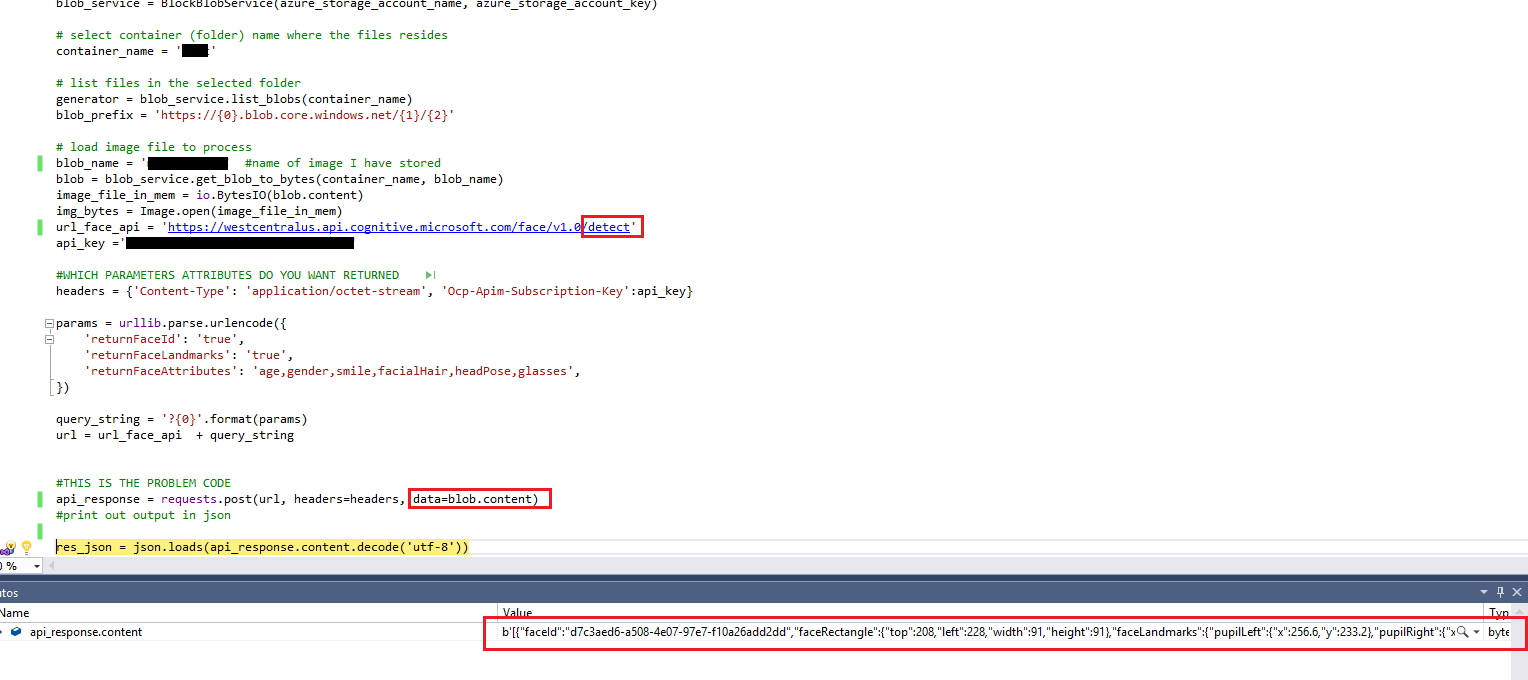Click the Typ column header in Autos
The width and height of the screenshot is (1528, 680).
coord(1500,611)
